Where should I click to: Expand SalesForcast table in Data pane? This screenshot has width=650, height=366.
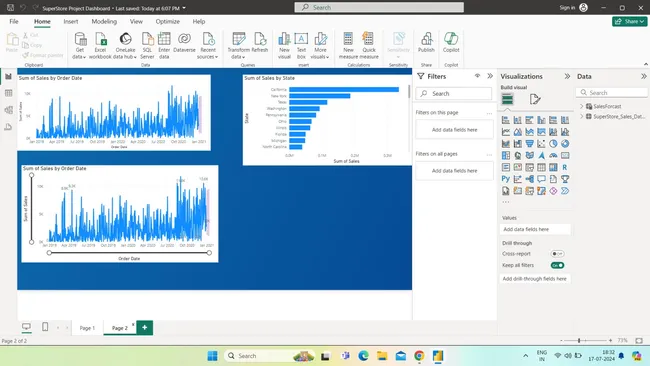click(x=582, y=107)
